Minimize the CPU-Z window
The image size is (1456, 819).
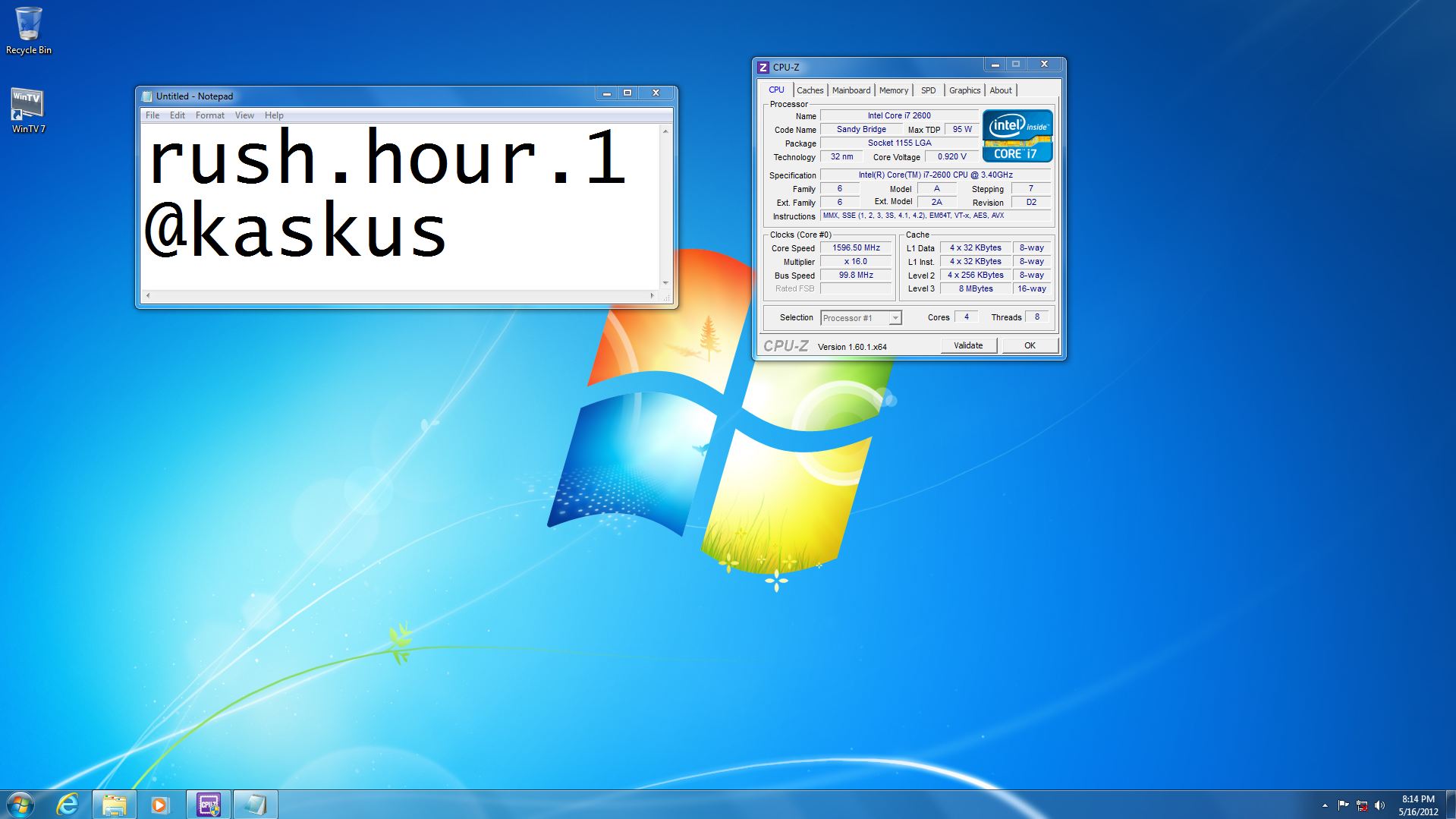click(995, 65)
